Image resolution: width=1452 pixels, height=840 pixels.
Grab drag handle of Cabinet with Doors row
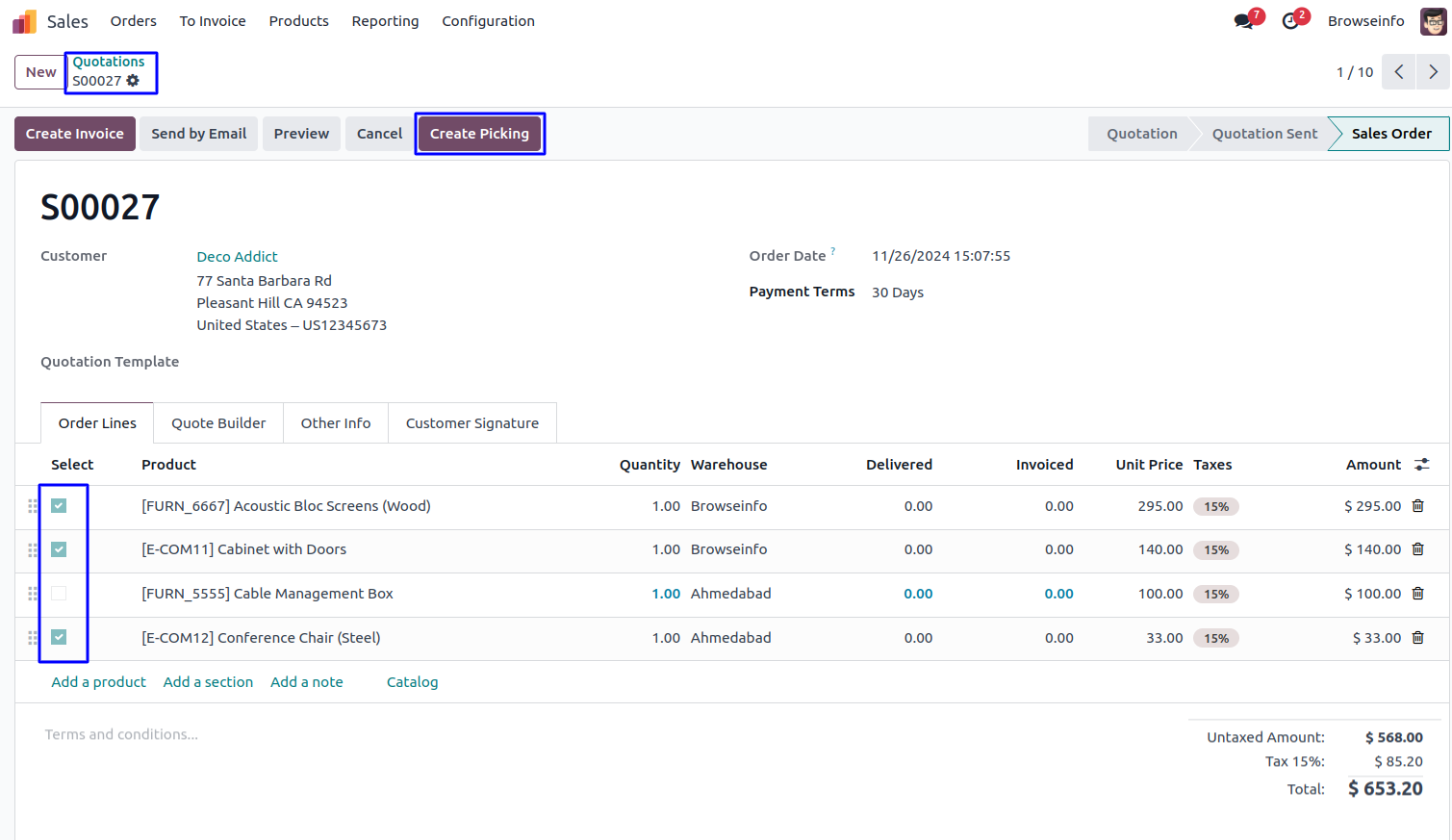coord(33,550)
